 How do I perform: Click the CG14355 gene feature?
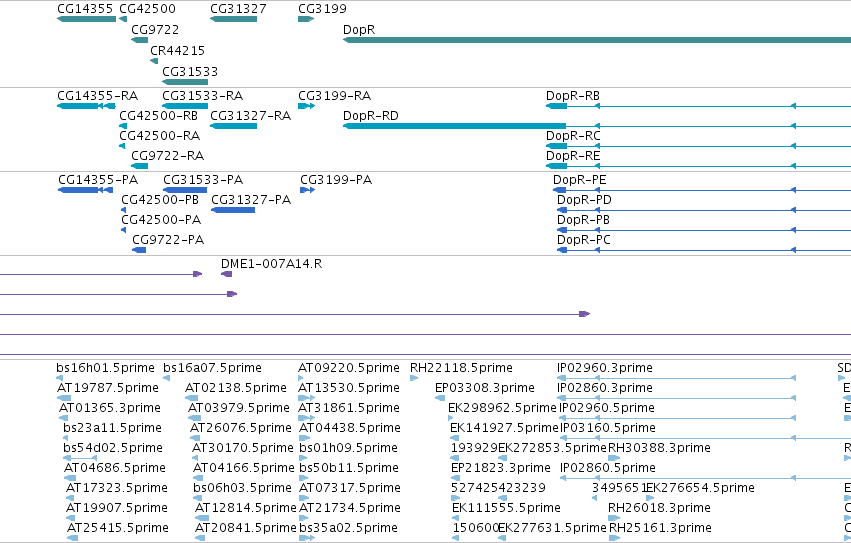point(87,19)
